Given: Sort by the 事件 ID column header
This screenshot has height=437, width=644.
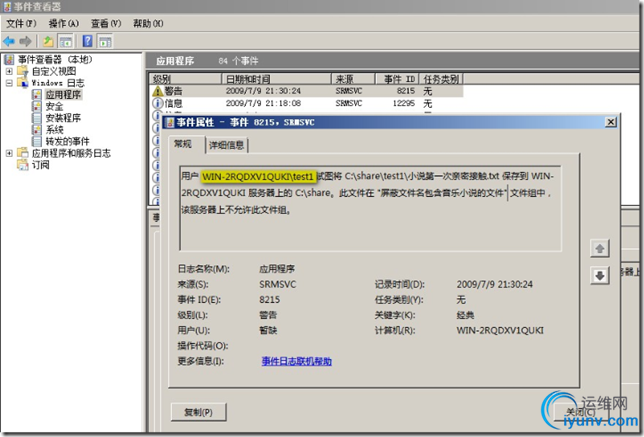Looking at the screenshot, I should [x=397, y=79].
